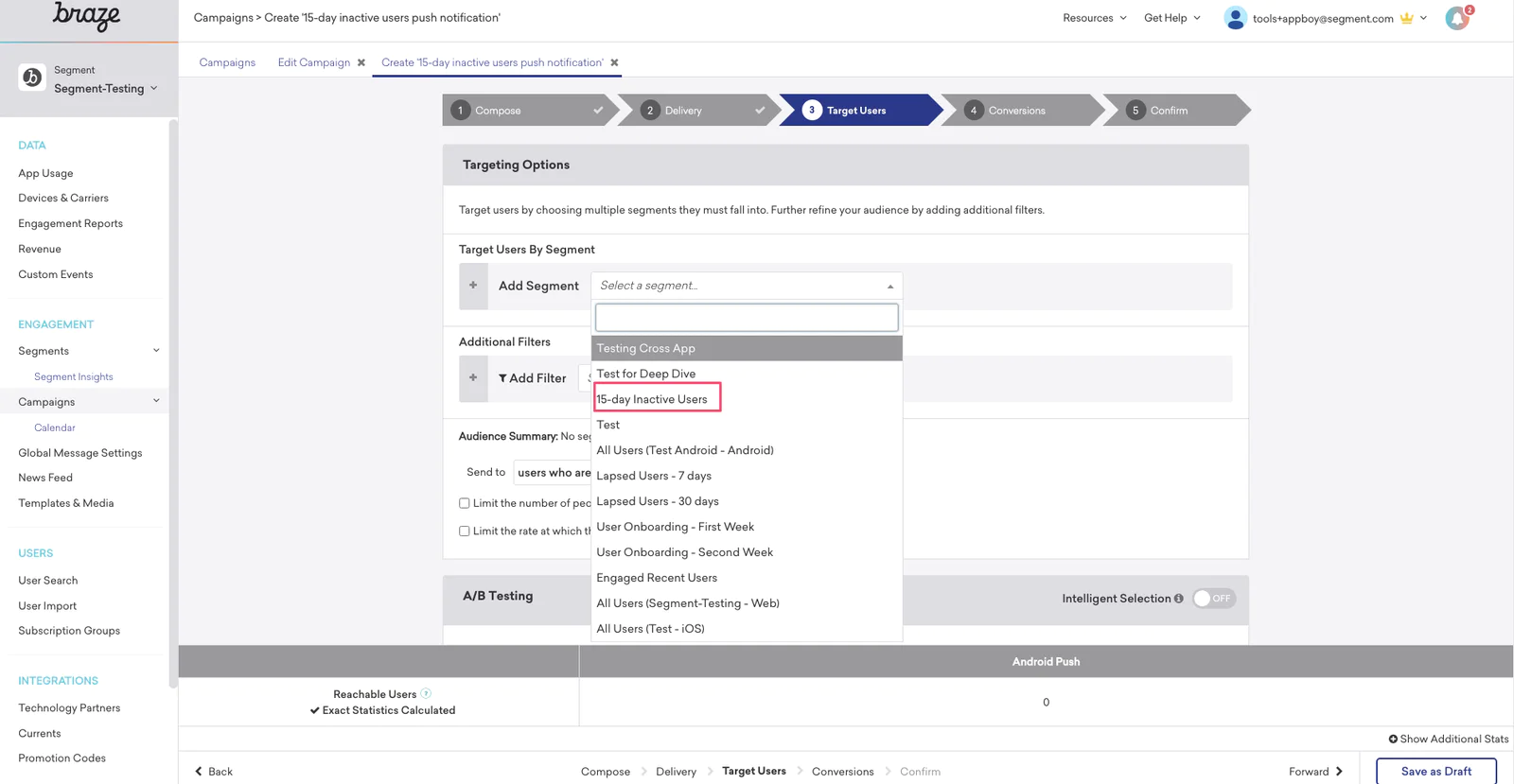Open the Send to users dropdown
The height and width of the screenshot is (784, 1514).
[553, 473]
